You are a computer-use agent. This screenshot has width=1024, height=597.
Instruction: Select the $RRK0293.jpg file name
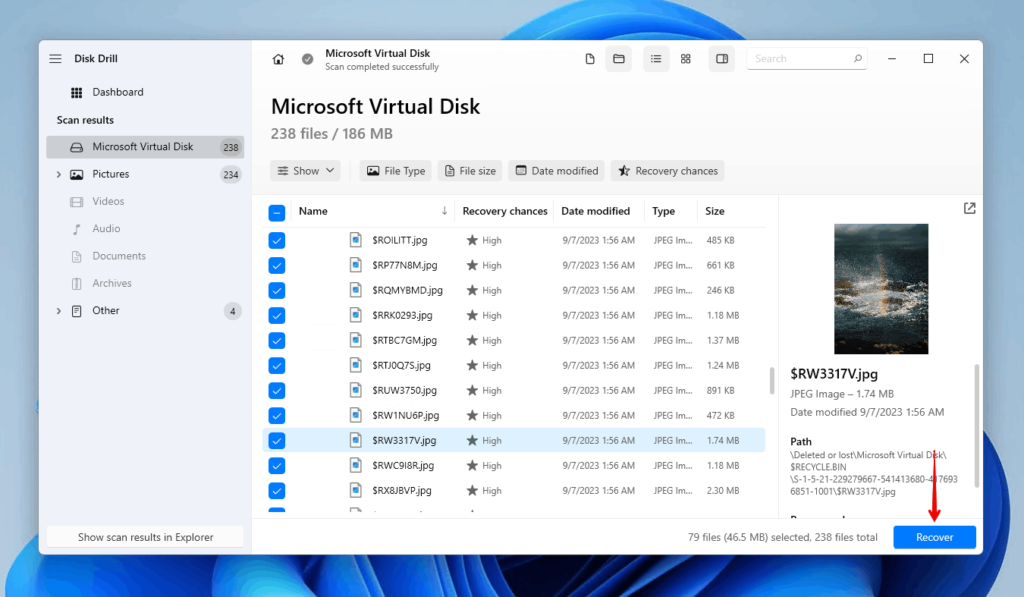pyautogui.click(x=402, y=315)
